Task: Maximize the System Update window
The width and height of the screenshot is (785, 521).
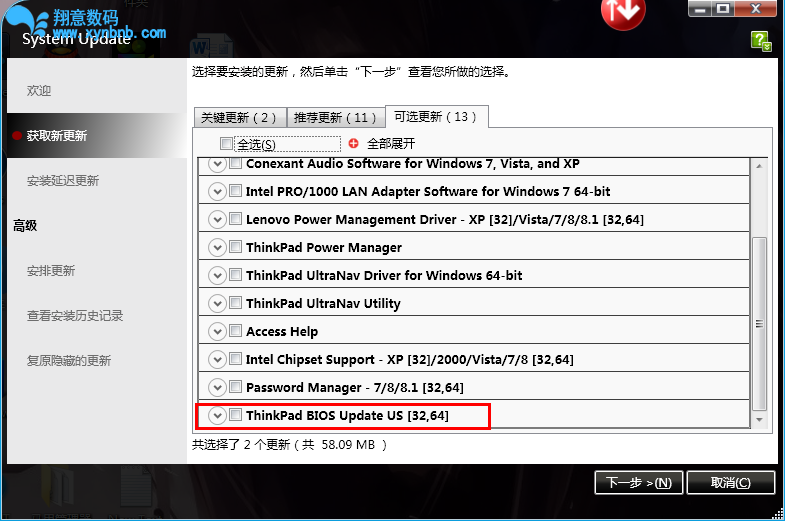Action: click(x=723, y=9)
